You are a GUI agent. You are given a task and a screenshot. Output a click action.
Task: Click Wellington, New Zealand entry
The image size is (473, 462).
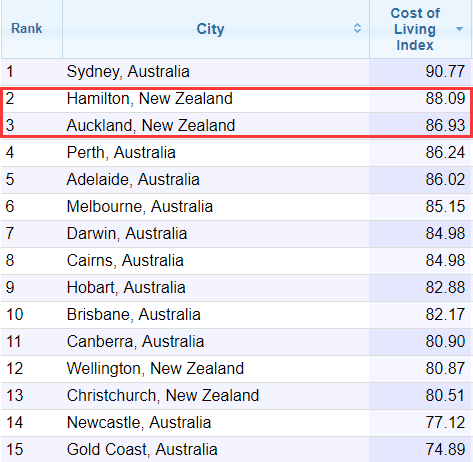[155, 369]
